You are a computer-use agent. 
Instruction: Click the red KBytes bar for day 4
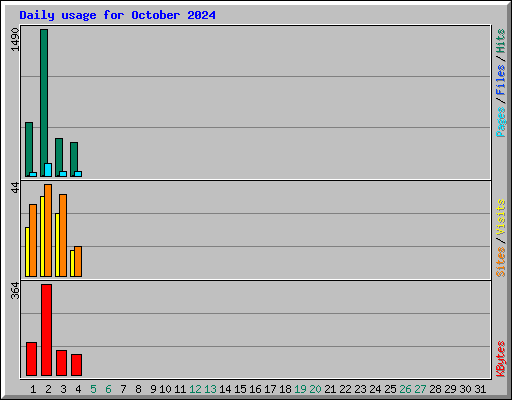tap(76, 365)
